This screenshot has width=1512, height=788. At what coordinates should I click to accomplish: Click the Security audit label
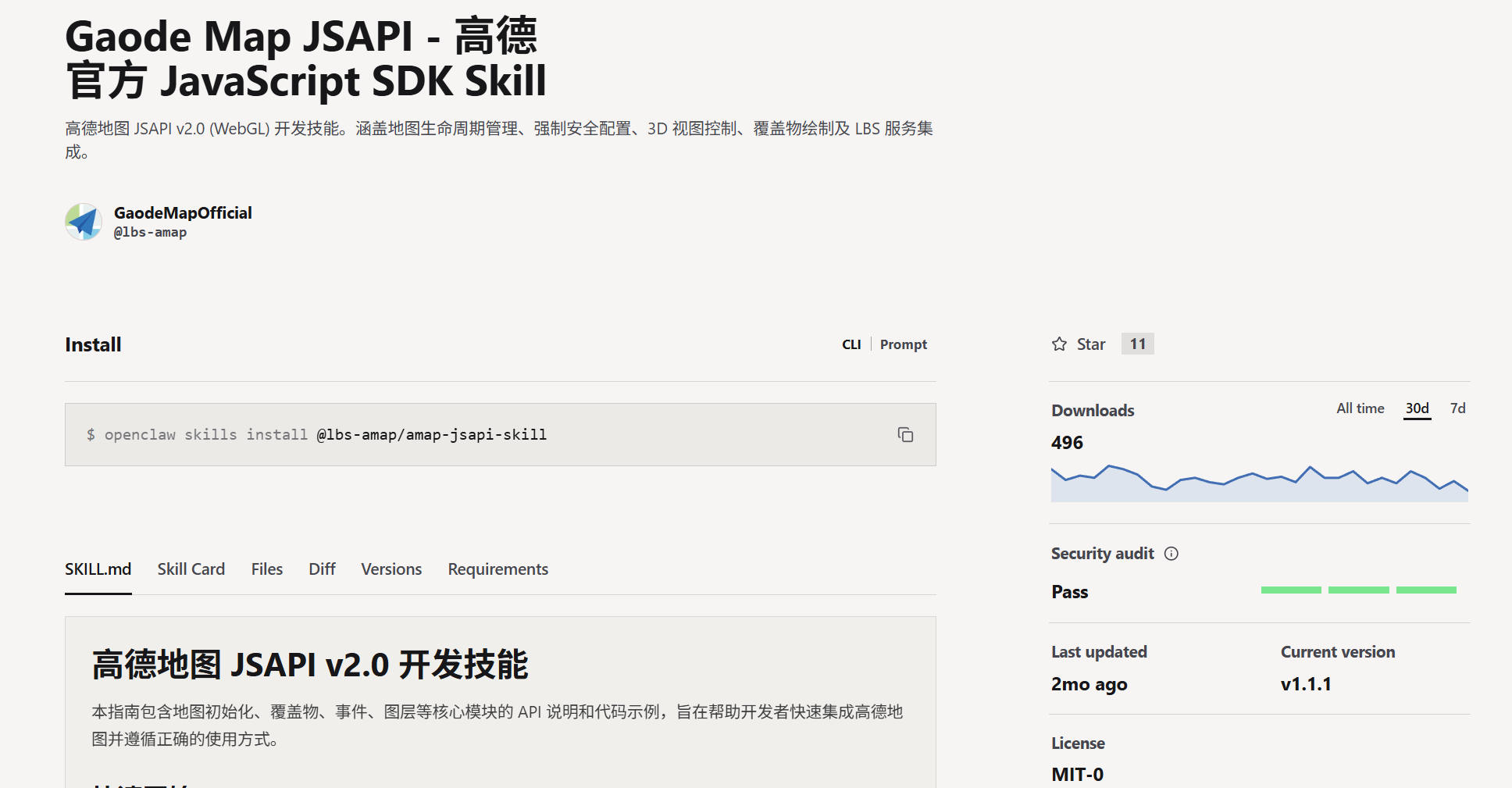(x=1103, y=554)
